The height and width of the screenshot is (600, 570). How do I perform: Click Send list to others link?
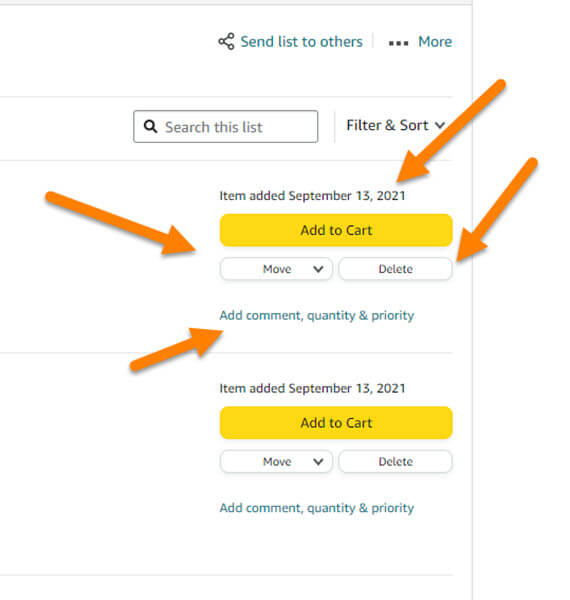(301, 41)
